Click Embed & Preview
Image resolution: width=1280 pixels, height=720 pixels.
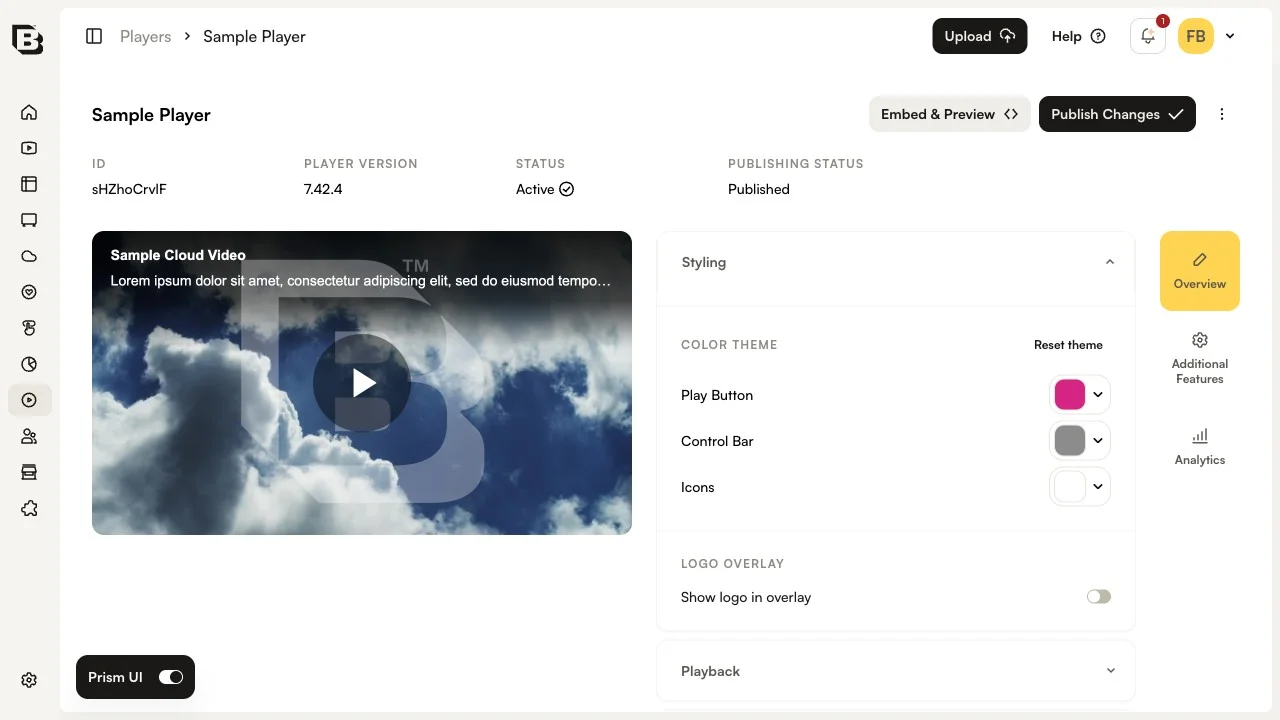click(950, 114)
